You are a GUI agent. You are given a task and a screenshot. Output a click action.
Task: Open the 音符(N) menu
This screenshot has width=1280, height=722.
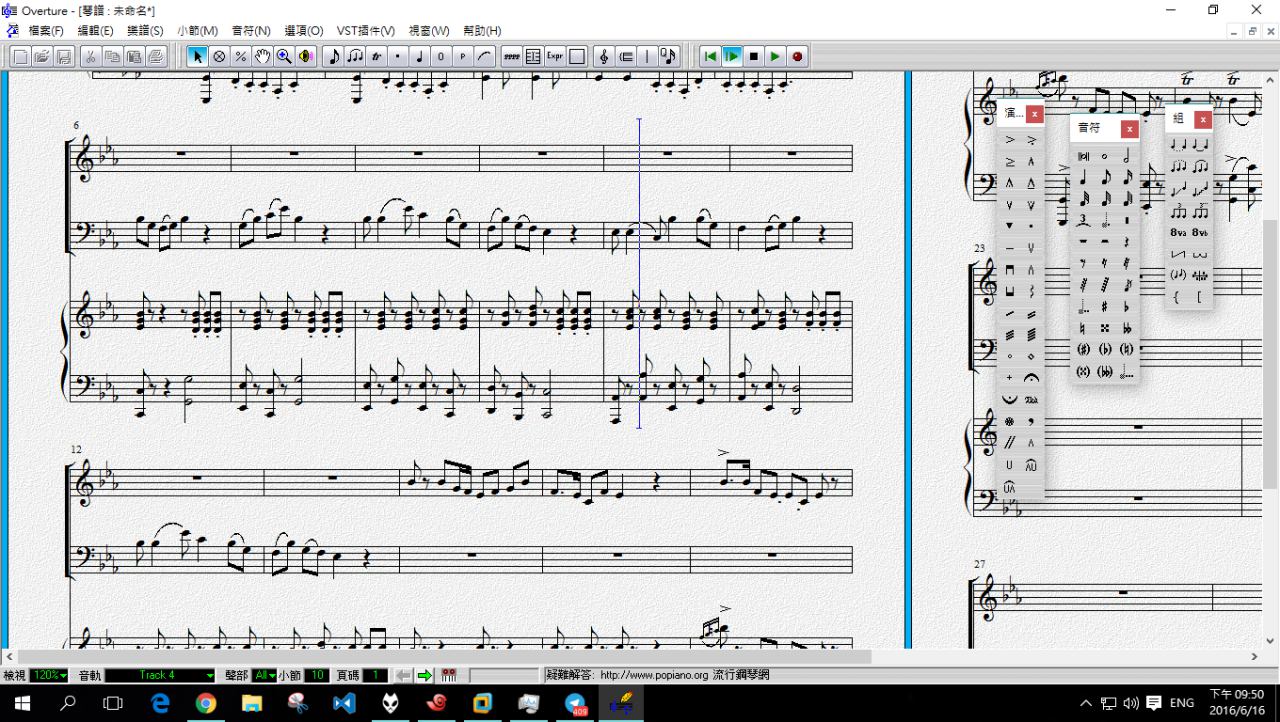[x=251, y=31]
